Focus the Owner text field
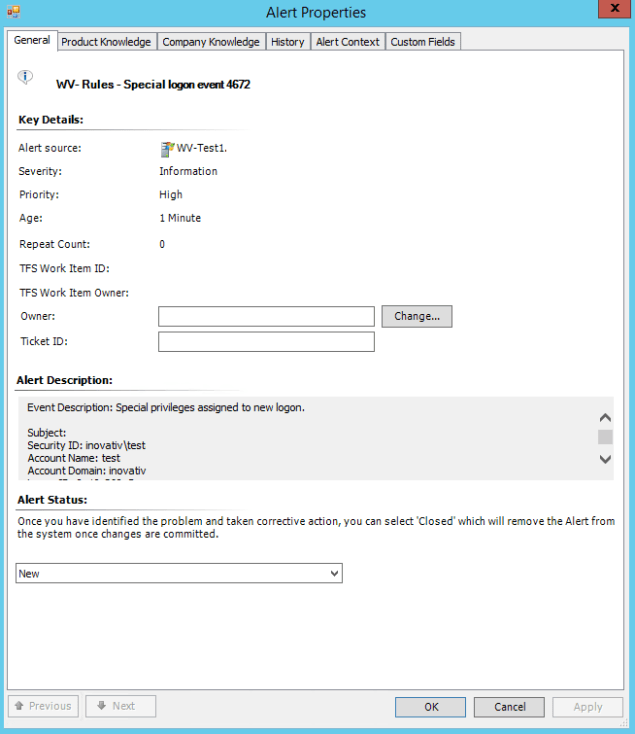The image size is (635, 734). point(266,317)
